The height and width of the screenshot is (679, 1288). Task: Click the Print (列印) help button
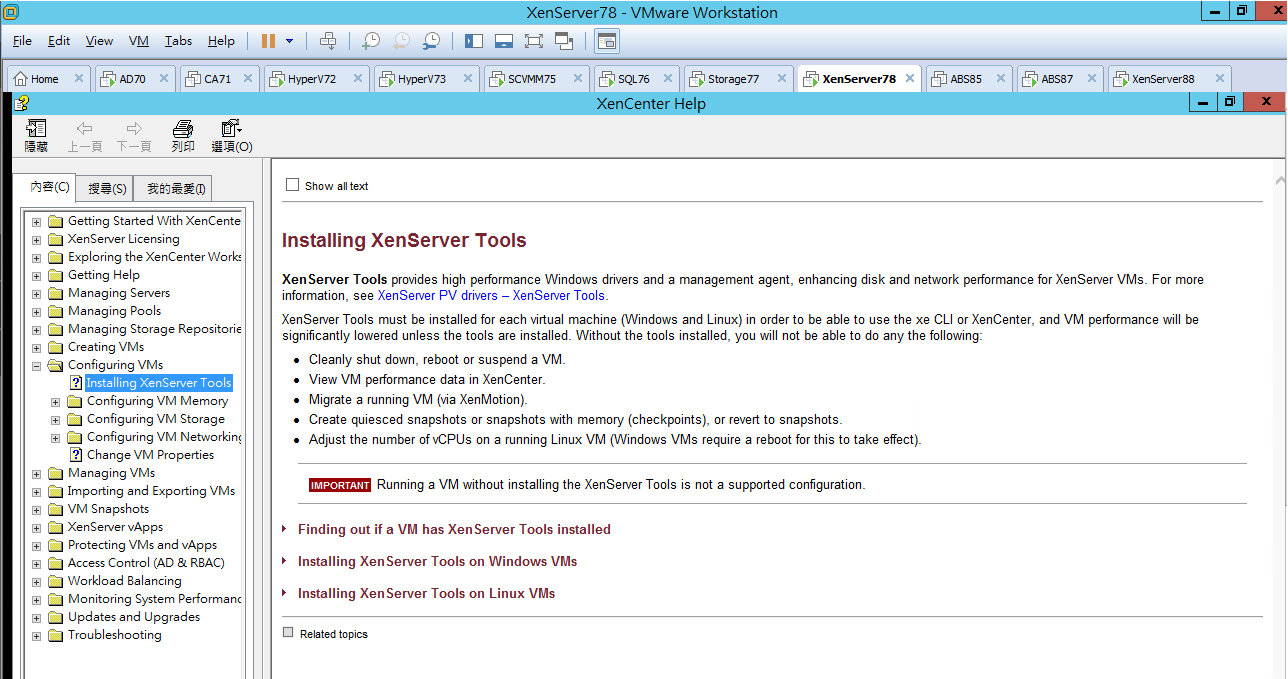tap(183, 136)
